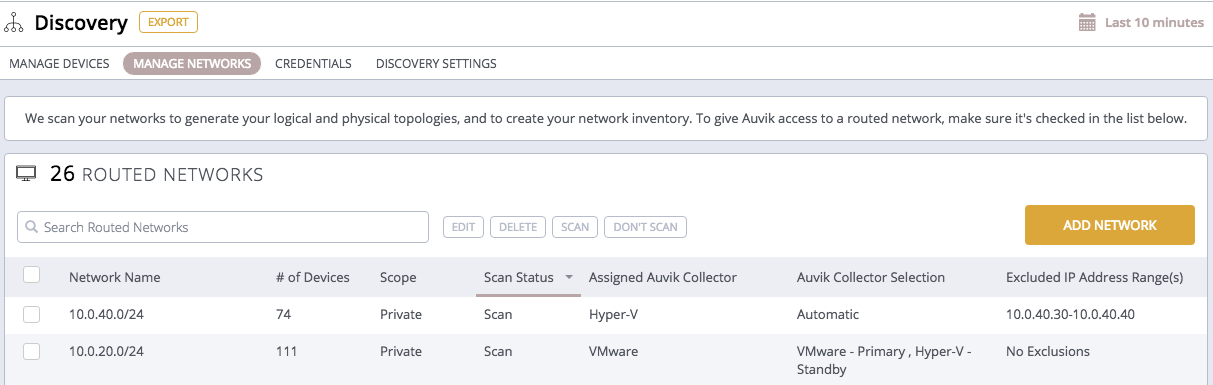Image resolution: width=1213 pixels, height=385 pixels.
Task: Click the Discovery network topology icon
Action: click(14, 22)
